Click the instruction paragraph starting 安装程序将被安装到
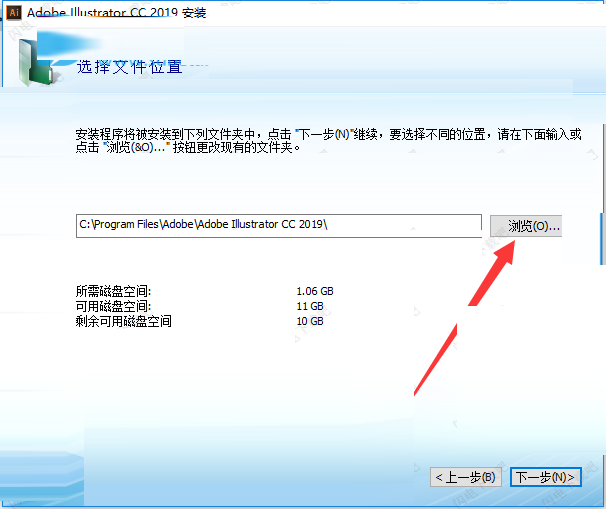This screenshot has width=606, height=509. click(x=328, y=141)
